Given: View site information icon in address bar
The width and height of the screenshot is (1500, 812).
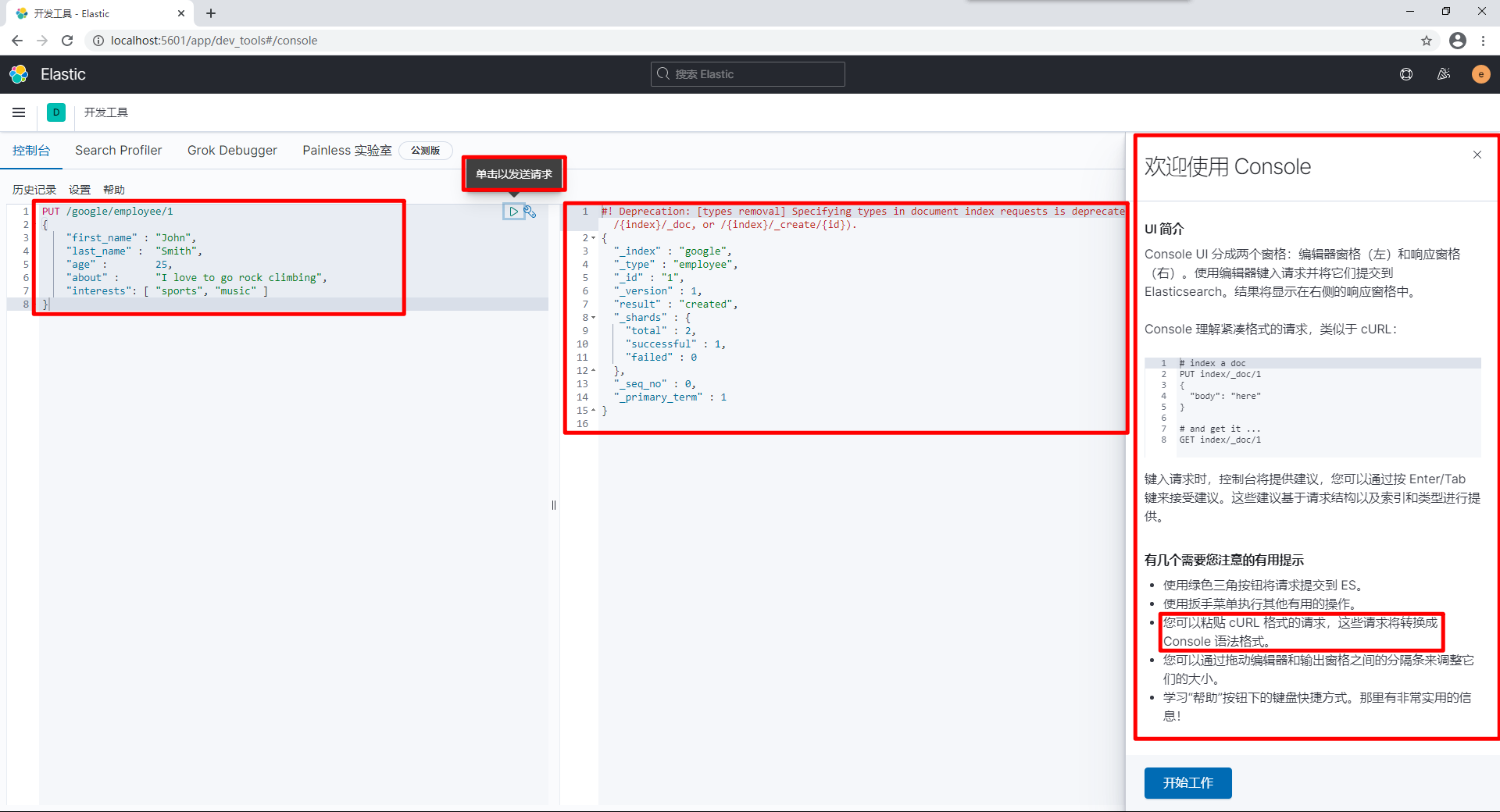Looking at the screenshot, I should click(x=98, y=41).
